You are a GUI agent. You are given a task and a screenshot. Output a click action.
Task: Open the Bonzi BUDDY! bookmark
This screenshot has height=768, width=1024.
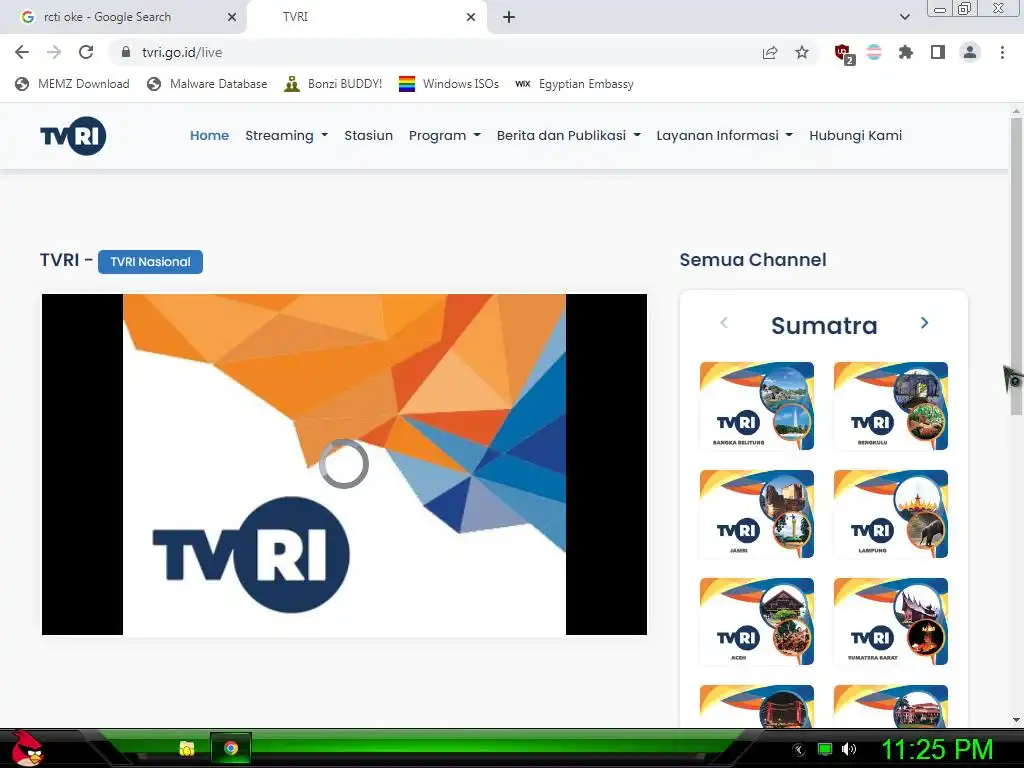(333, 84)
